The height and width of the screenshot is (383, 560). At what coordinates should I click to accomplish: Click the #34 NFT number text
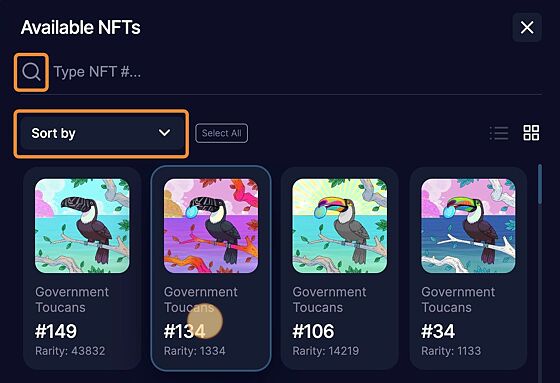coord(438,331)
